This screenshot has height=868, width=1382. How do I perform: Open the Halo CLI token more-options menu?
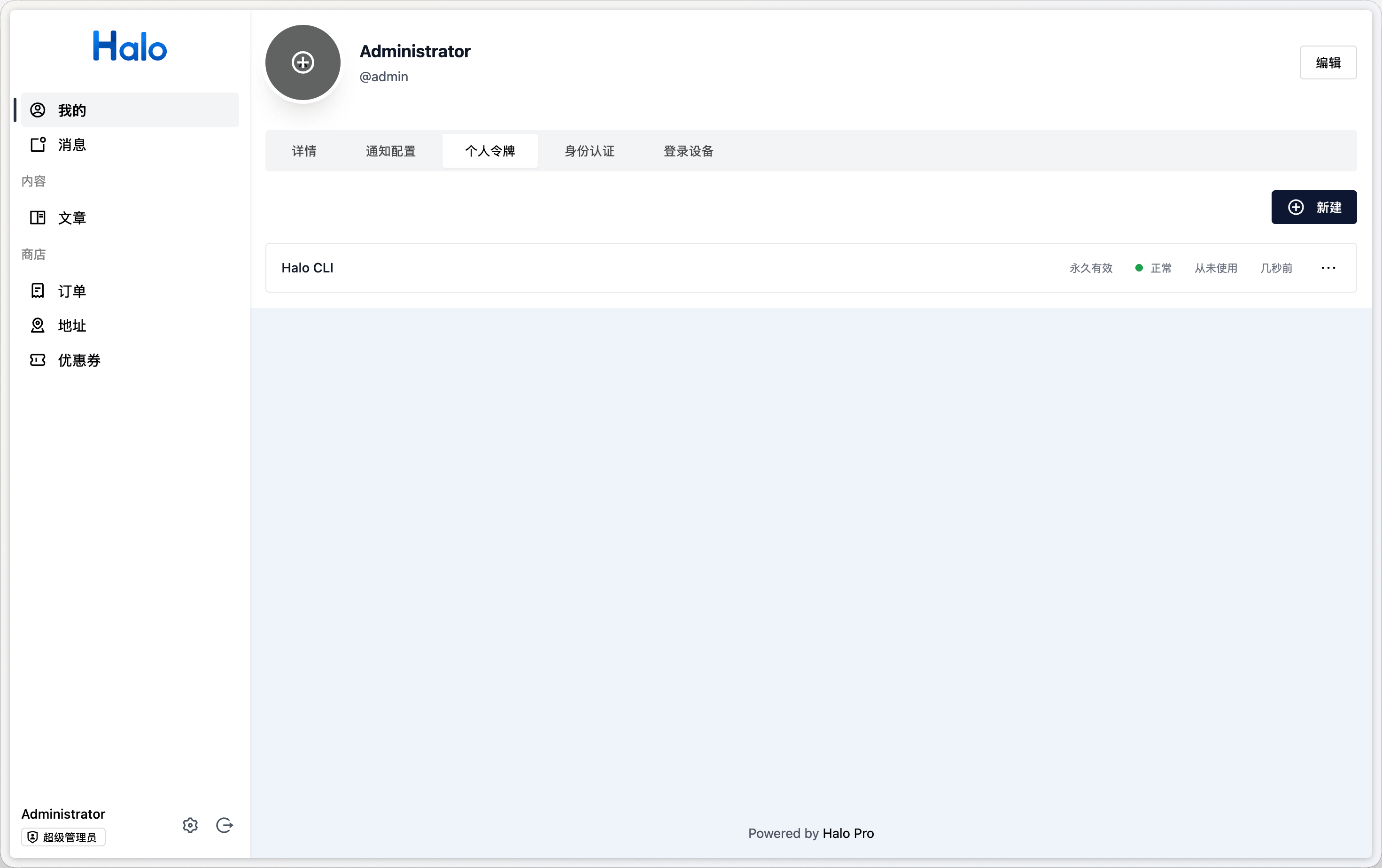1328,268
